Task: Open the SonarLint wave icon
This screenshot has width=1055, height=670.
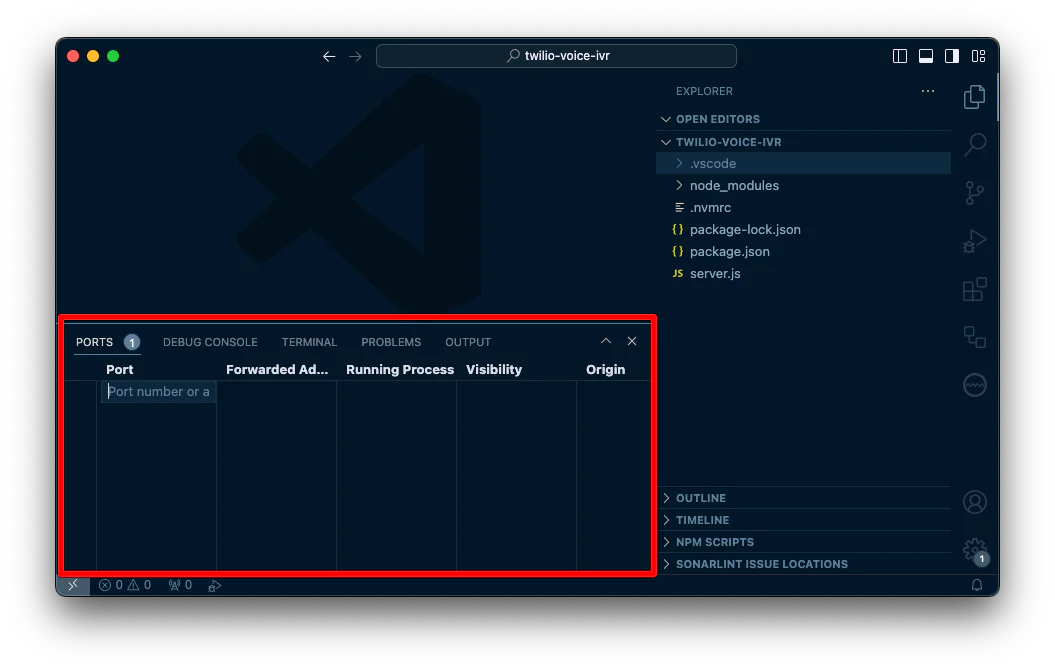Action: tap(974, 385)
